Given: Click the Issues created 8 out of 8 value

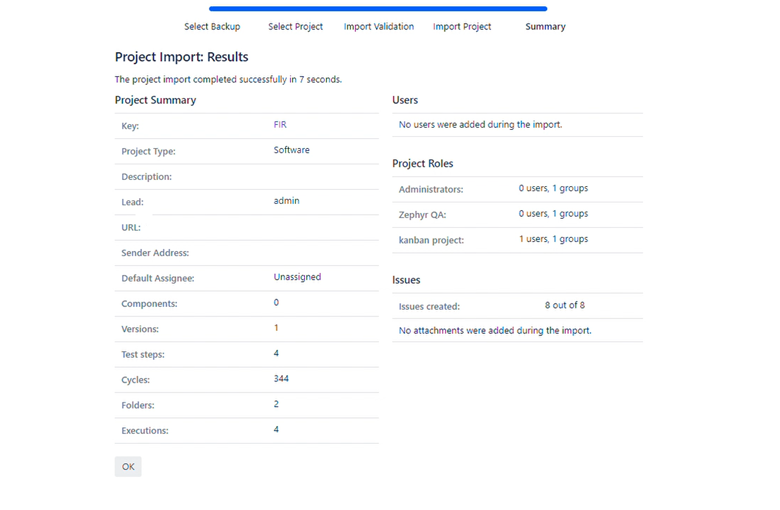Looking at the screenshot, I should point(565,306).
